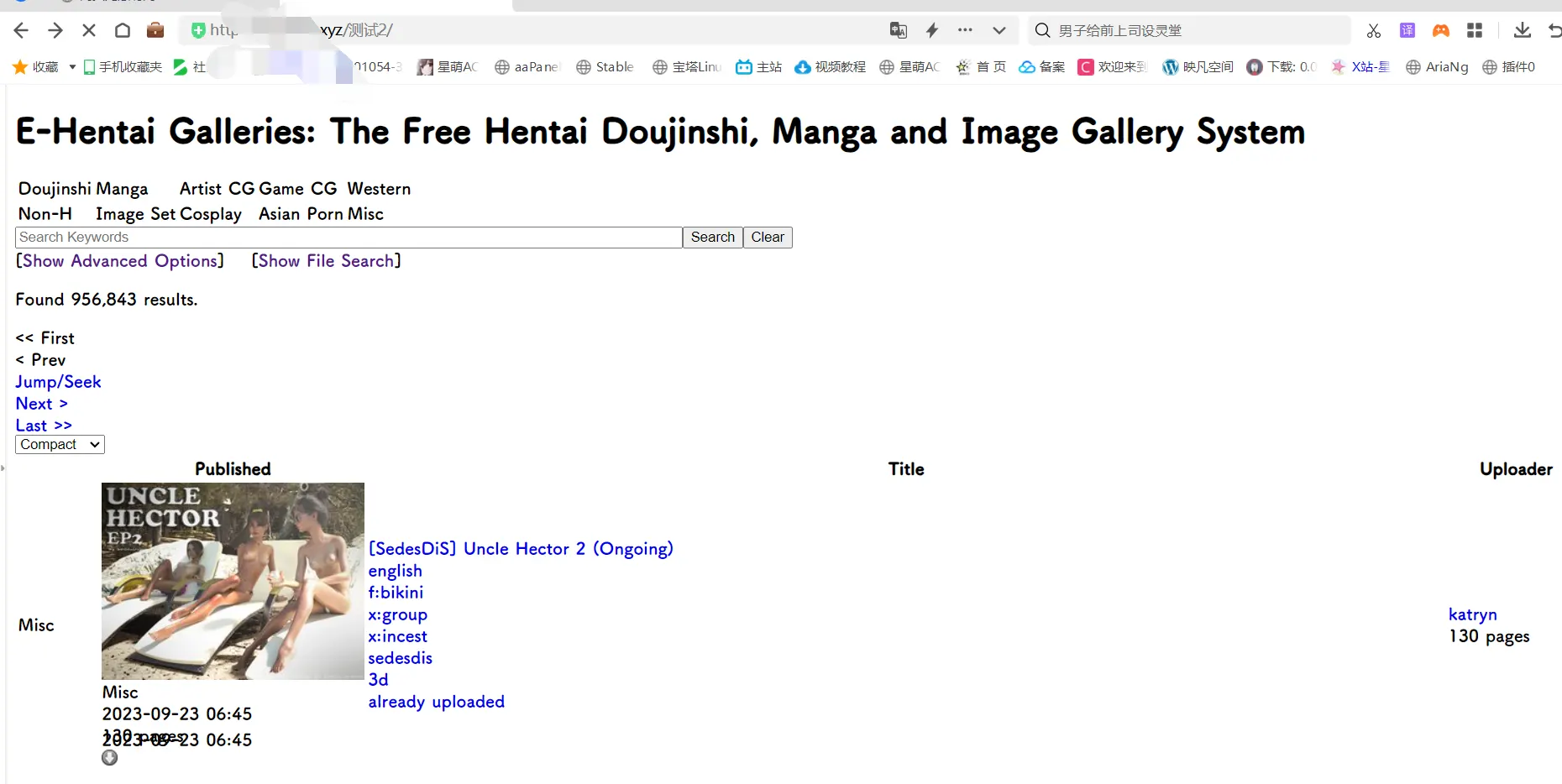Viewport: 1562px width, 784px height.
Task: Open the aaPanel bookmark
Action: click(x=527, y=67)
